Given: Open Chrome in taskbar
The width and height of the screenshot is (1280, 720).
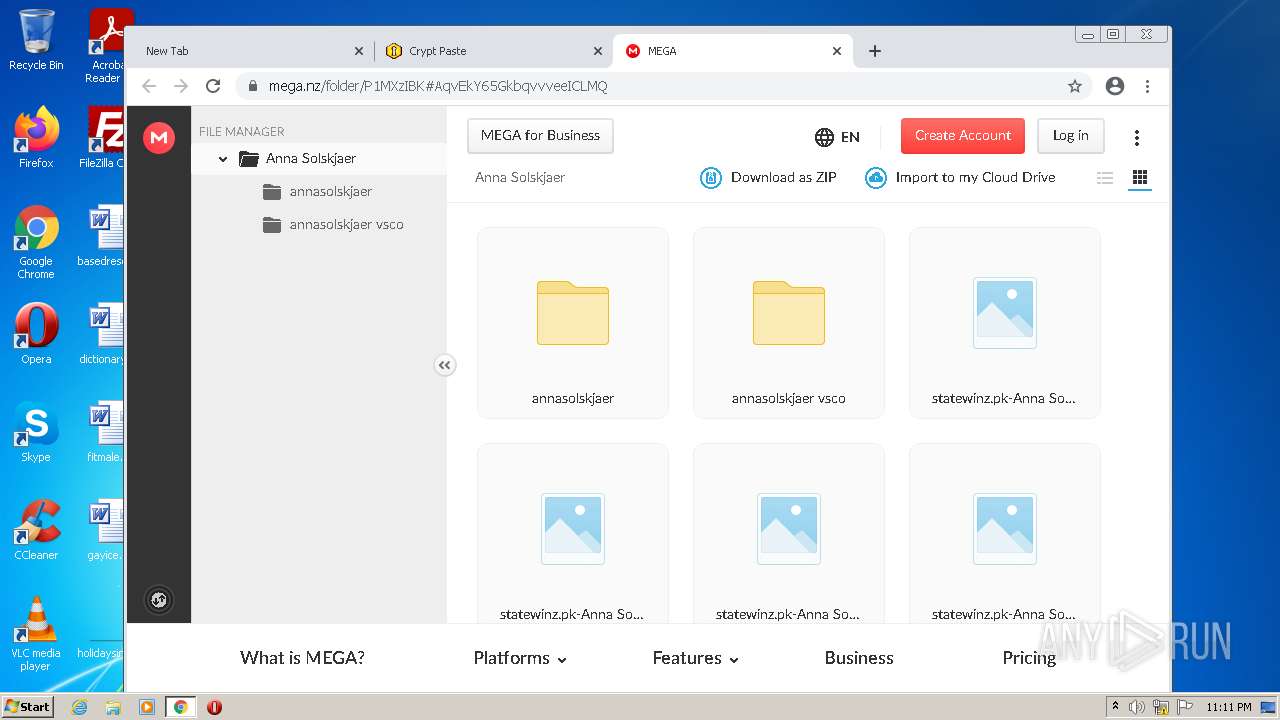Looking at the screenshot, I should point(180,707).
